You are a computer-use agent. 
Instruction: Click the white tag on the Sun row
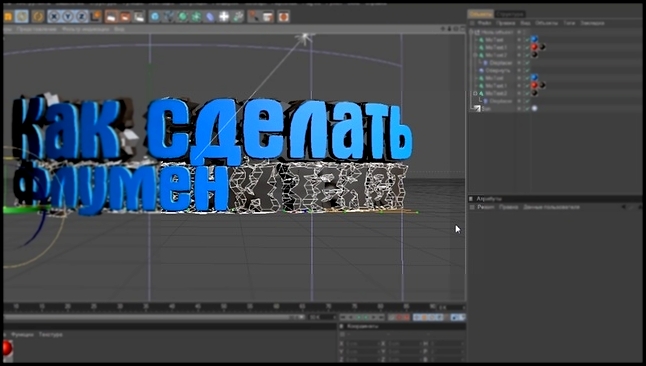[534, 108]
